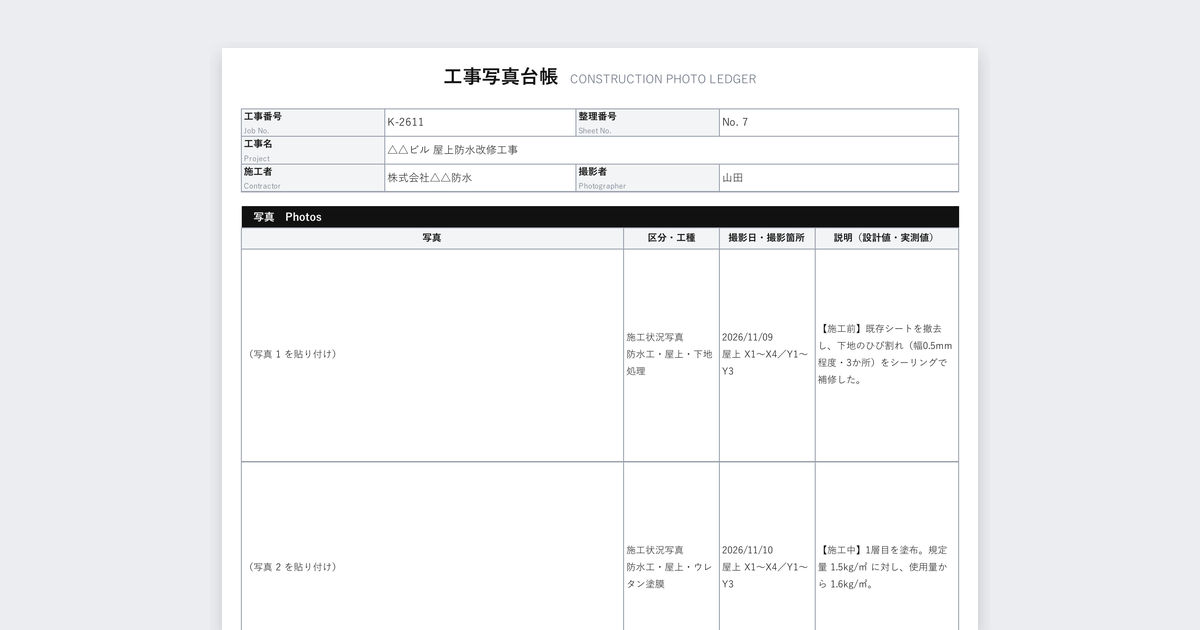The image size is (1200, 630).
Task: Click the job number value K-2611
Action: (406, 122)
